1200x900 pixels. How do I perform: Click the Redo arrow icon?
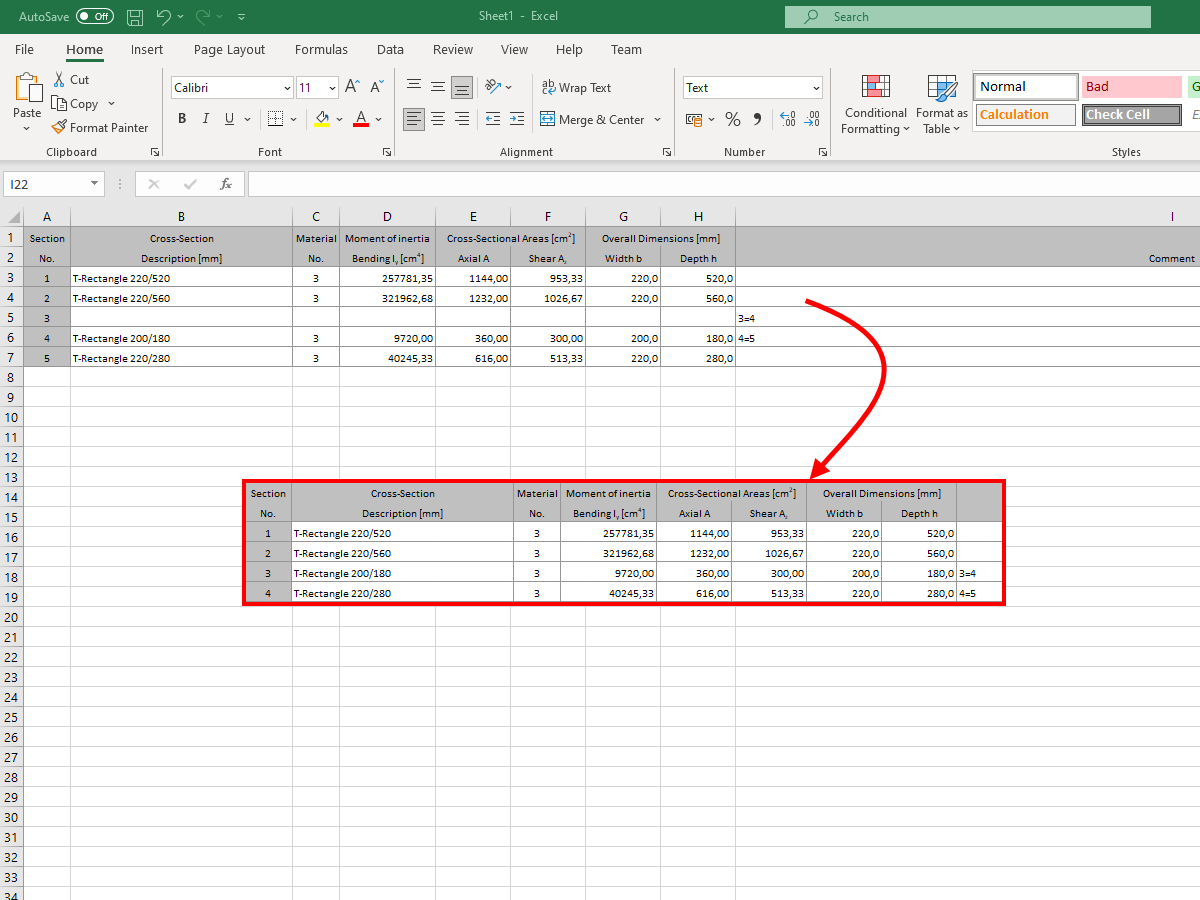(204, 17)
